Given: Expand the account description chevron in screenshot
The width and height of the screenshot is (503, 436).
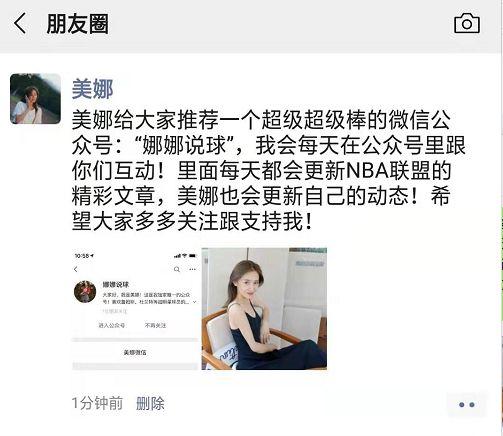Looking at the screenshot, I should click(195, 302).
